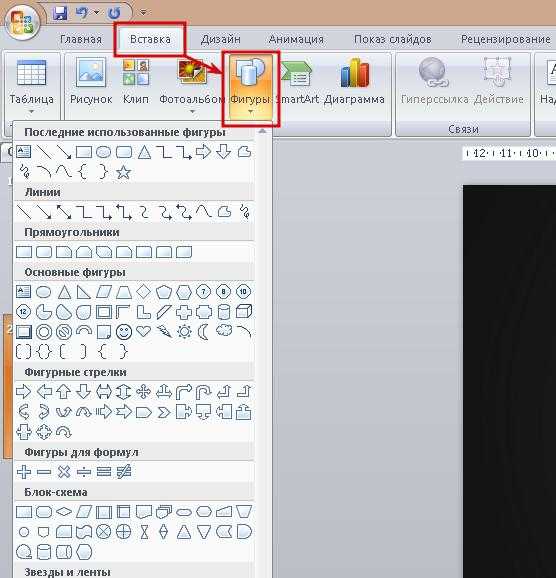Select the smiley face shape
Image resolution: width=556 pixels, height=578 pixels.
click(124, 332)
